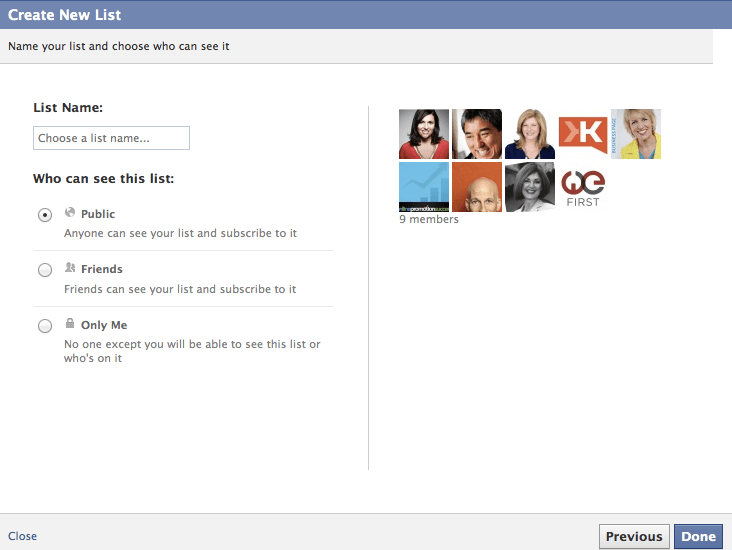Click 'Friends can see your list' description
The height and width of the screenshot is (550, 732).
180,289
